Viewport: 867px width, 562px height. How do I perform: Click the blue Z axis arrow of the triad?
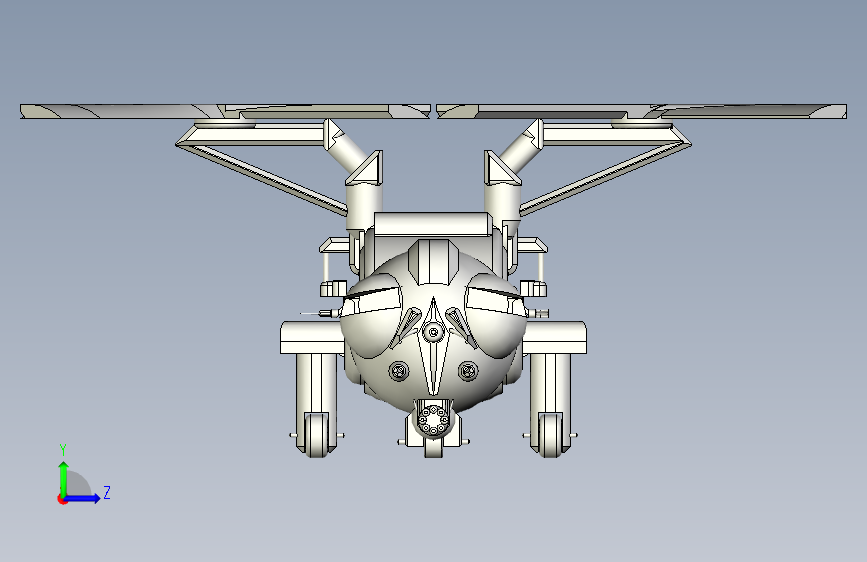[83, 498]
